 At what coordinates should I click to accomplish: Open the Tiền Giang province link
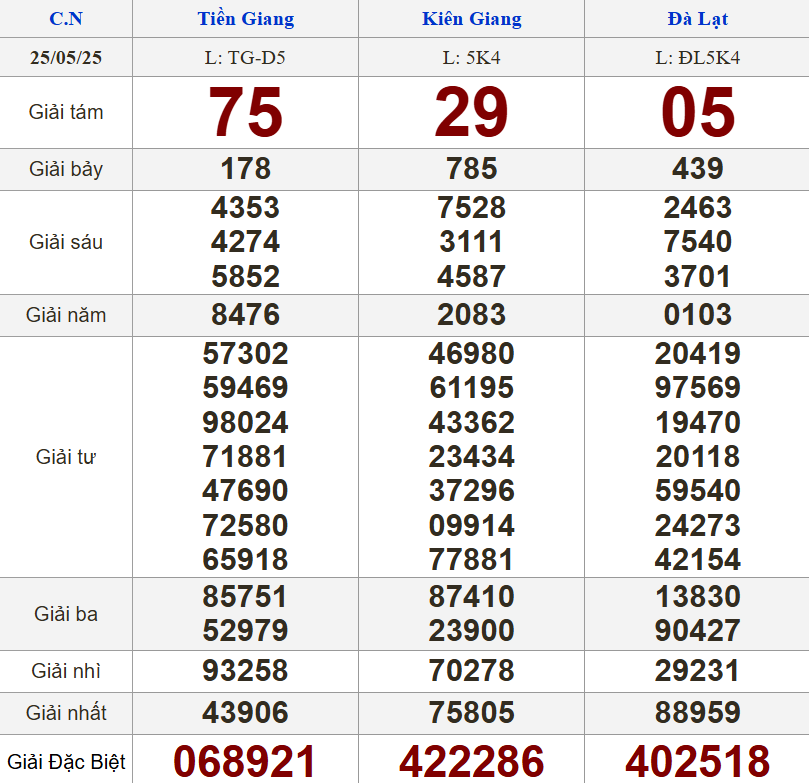(x=245, y=19)
